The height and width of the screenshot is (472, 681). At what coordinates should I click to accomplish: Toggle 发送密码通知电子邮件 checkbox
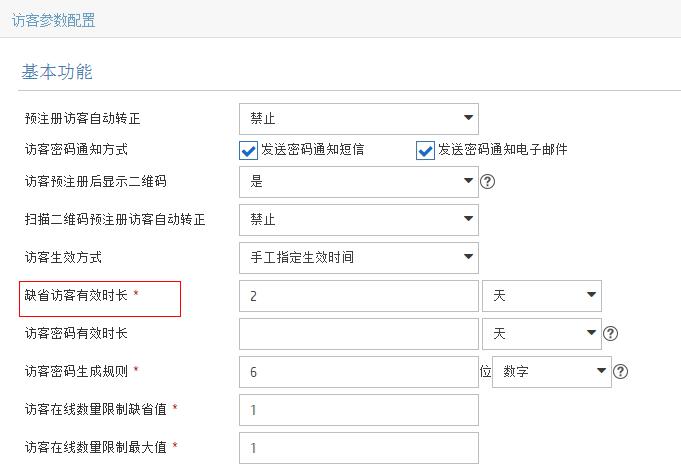point(426,150)
